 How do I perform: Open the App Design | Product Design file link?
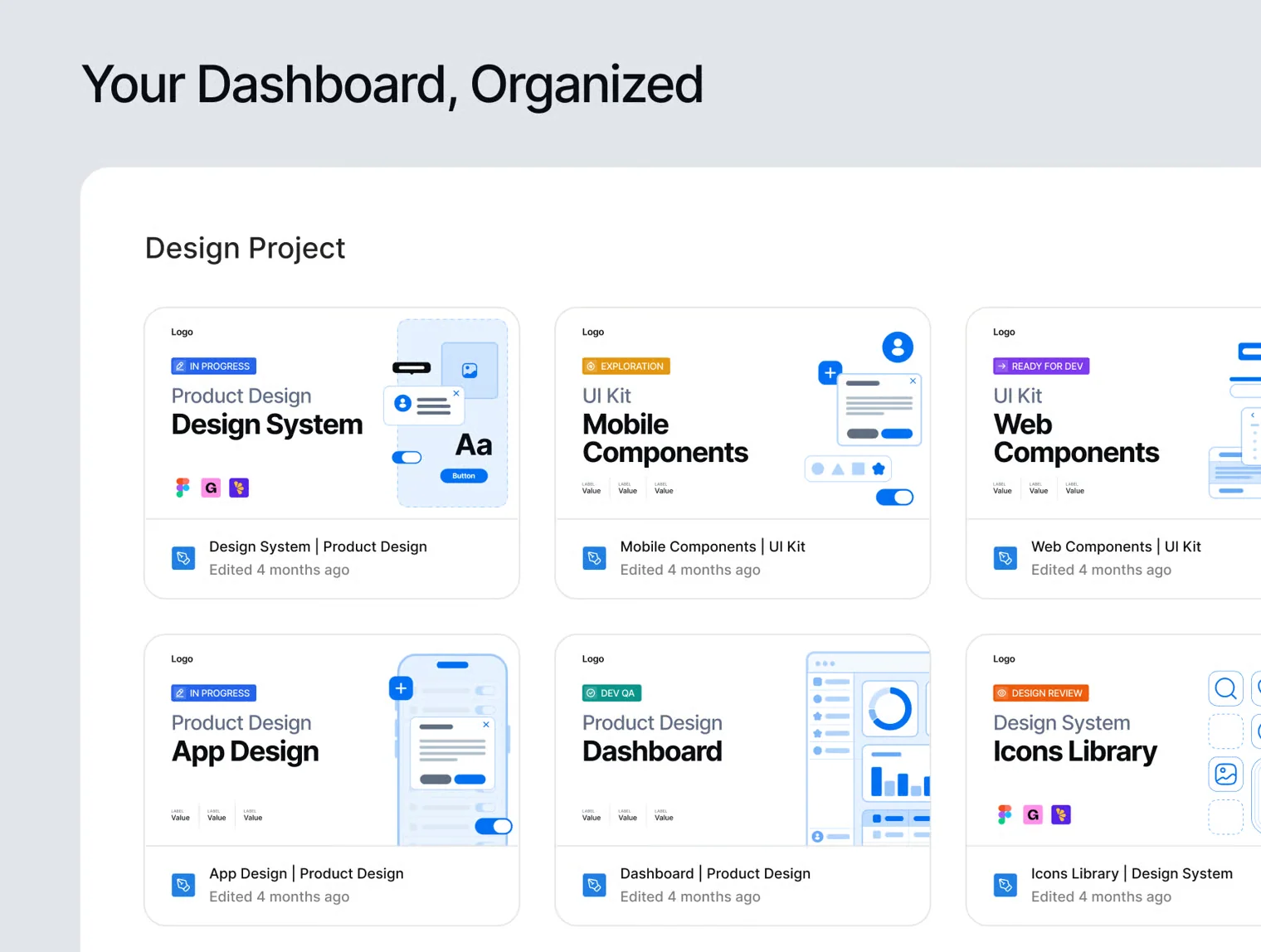[x=306, y=873]
